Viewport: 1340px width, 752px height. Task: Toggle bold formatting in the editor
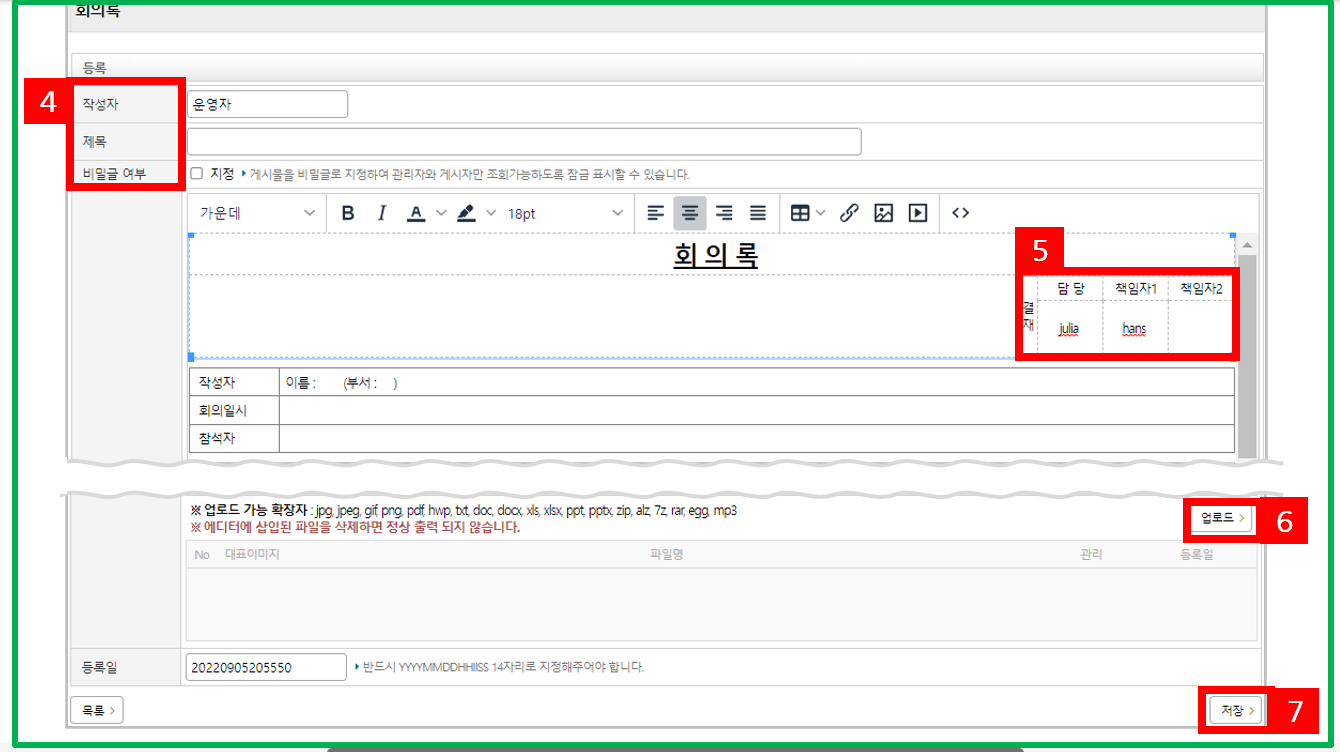click(348, 213)
